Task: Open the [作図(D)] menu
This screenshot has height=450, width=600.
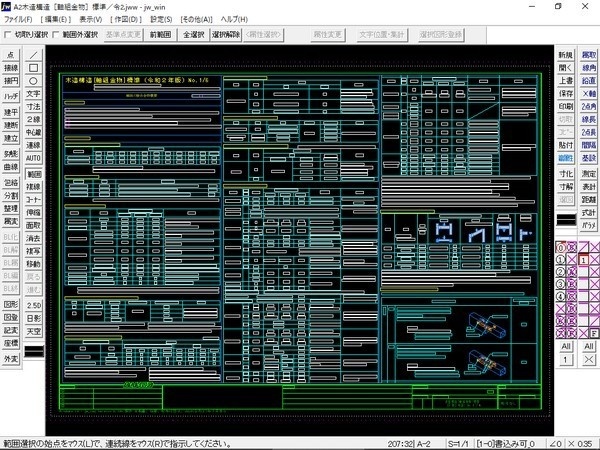Action: [x=126, y=19]
